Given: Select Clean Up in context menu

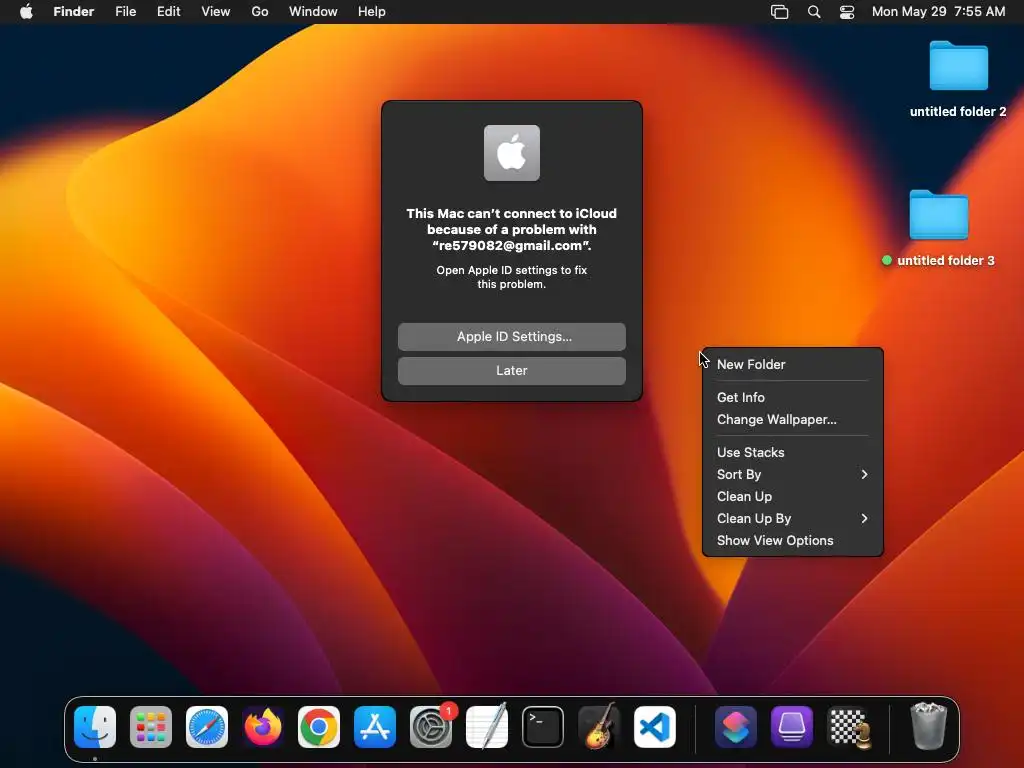Looking at the screenshot, I should point(792,496).
